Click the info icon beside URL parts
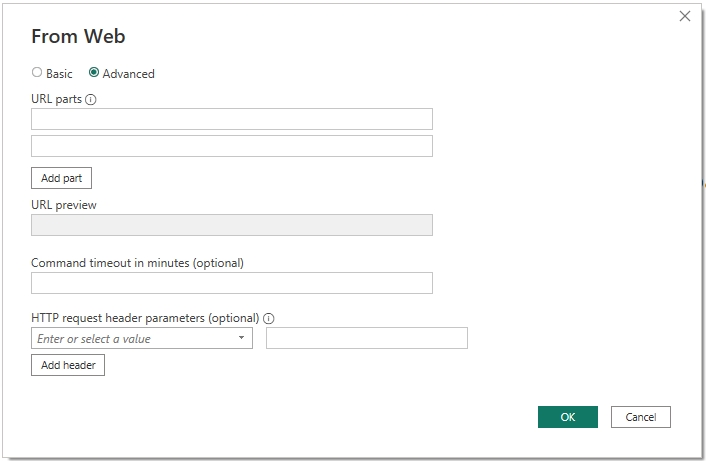This screenshot has height=461, width=706. (91, 100)
